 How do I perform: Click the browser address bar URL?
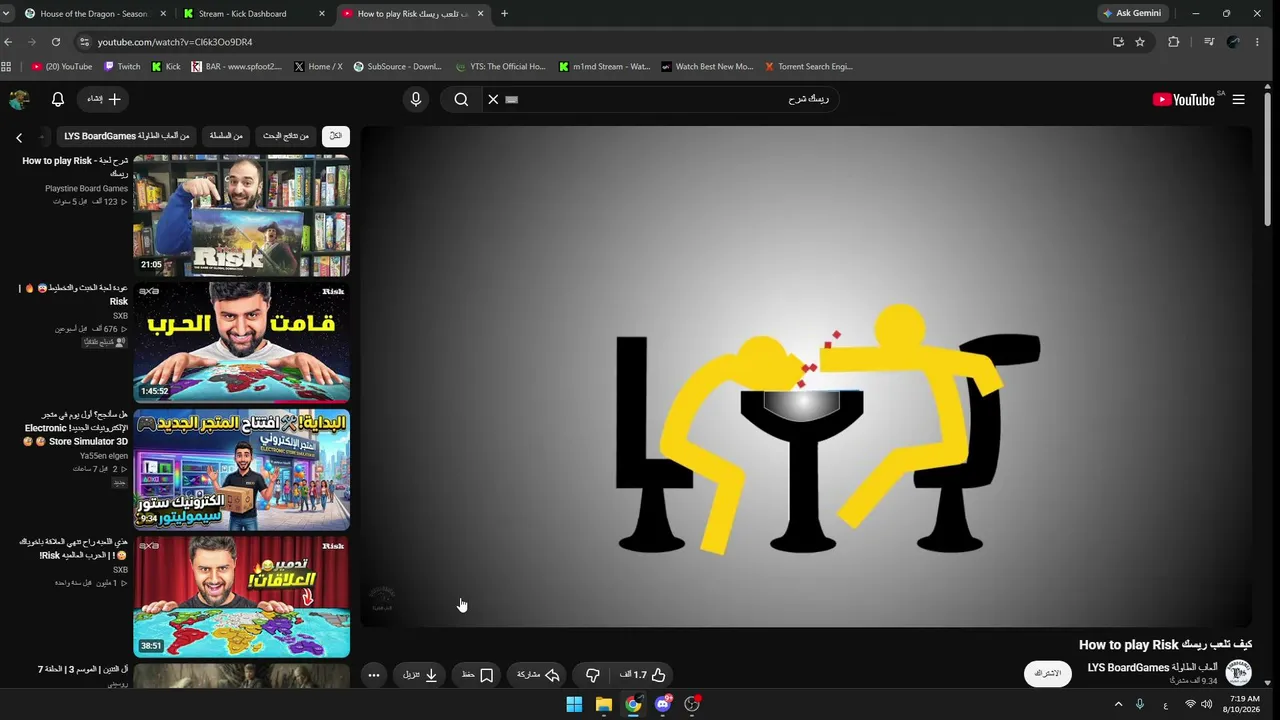[x=175, y=42]
